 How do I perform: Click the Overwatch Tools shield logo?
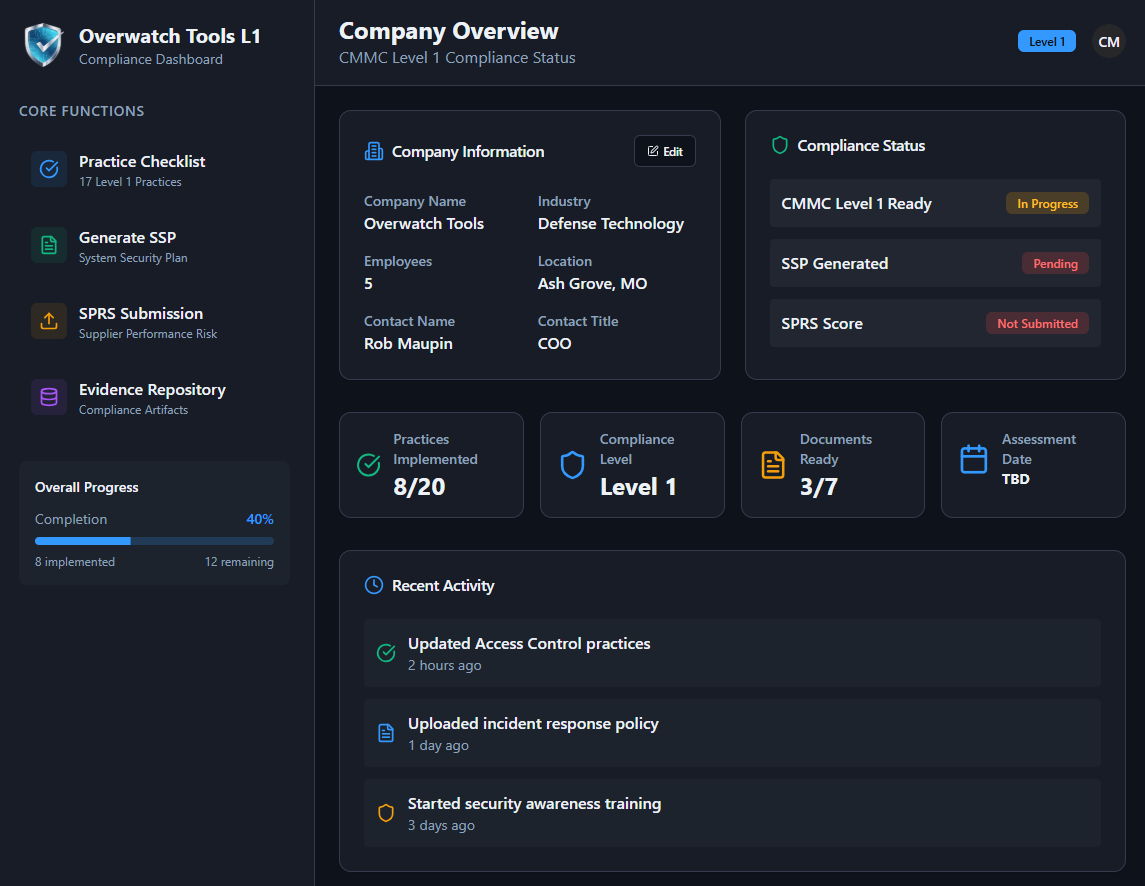click(42, 45)
